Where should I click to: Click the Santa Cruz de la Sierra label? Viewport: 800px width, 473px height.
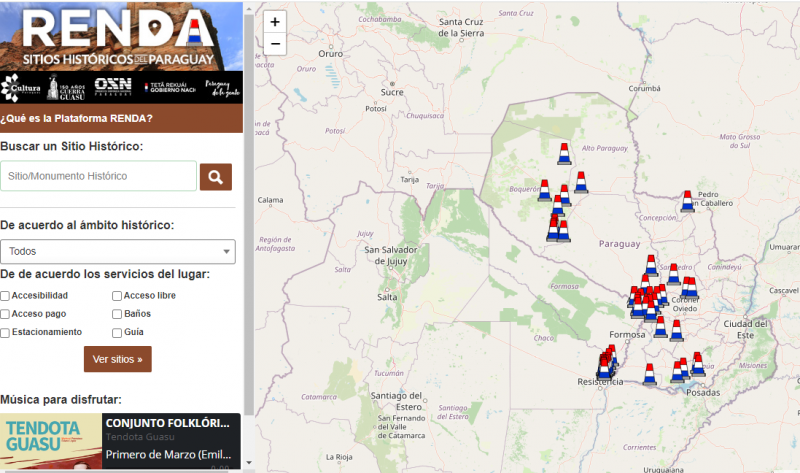461,28
